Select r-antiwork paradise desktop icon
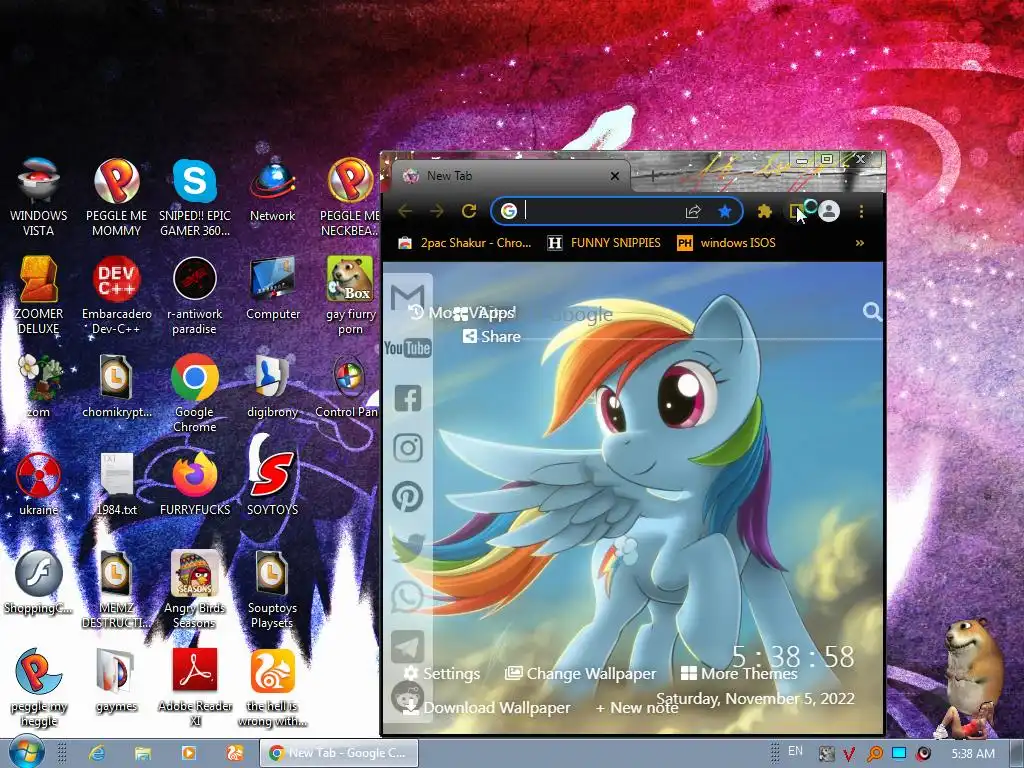 pyautogui.click(x=195, y=295)
